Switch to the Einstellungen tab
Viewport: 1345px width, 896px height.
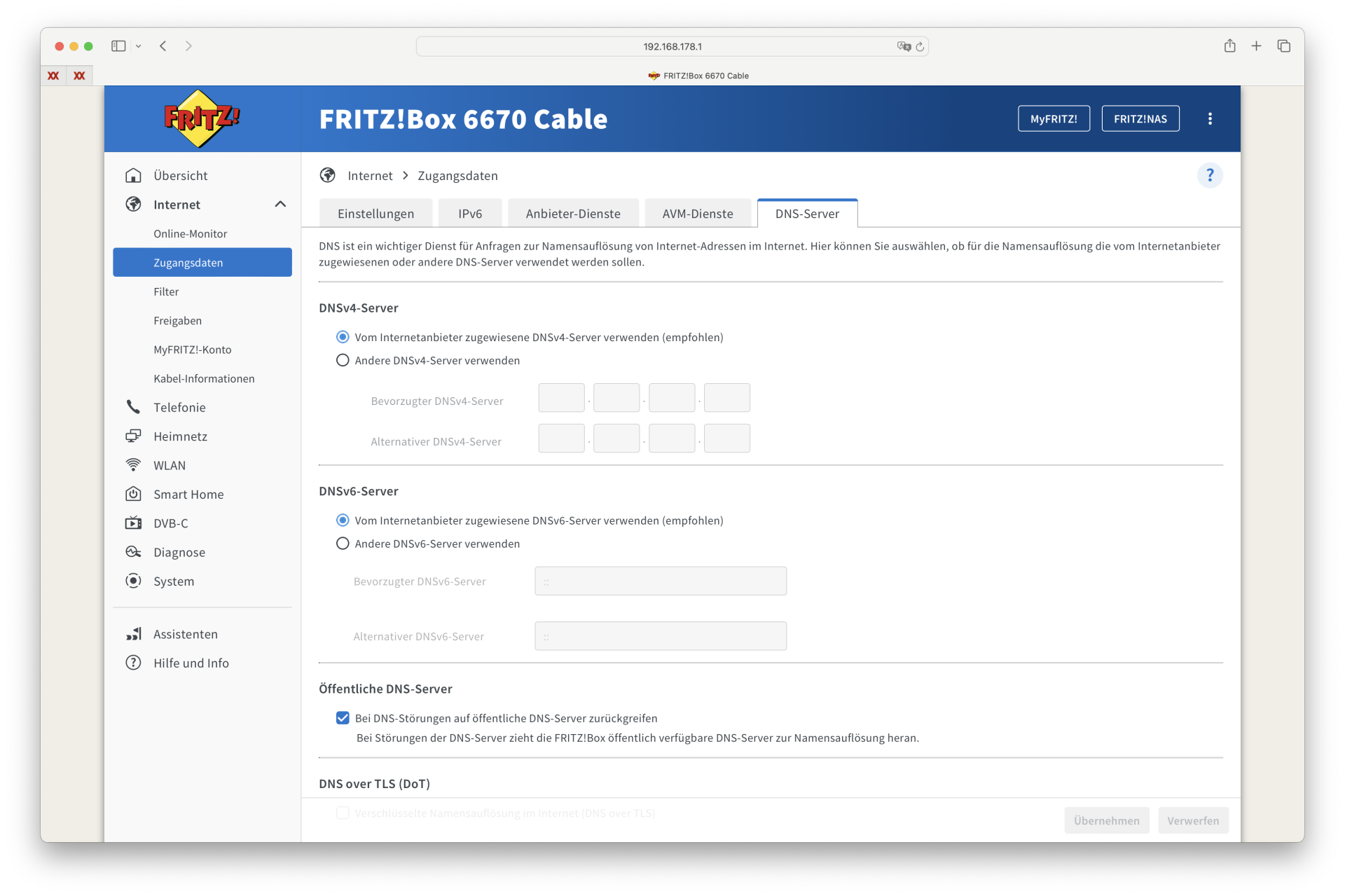[x=375, y=214]
